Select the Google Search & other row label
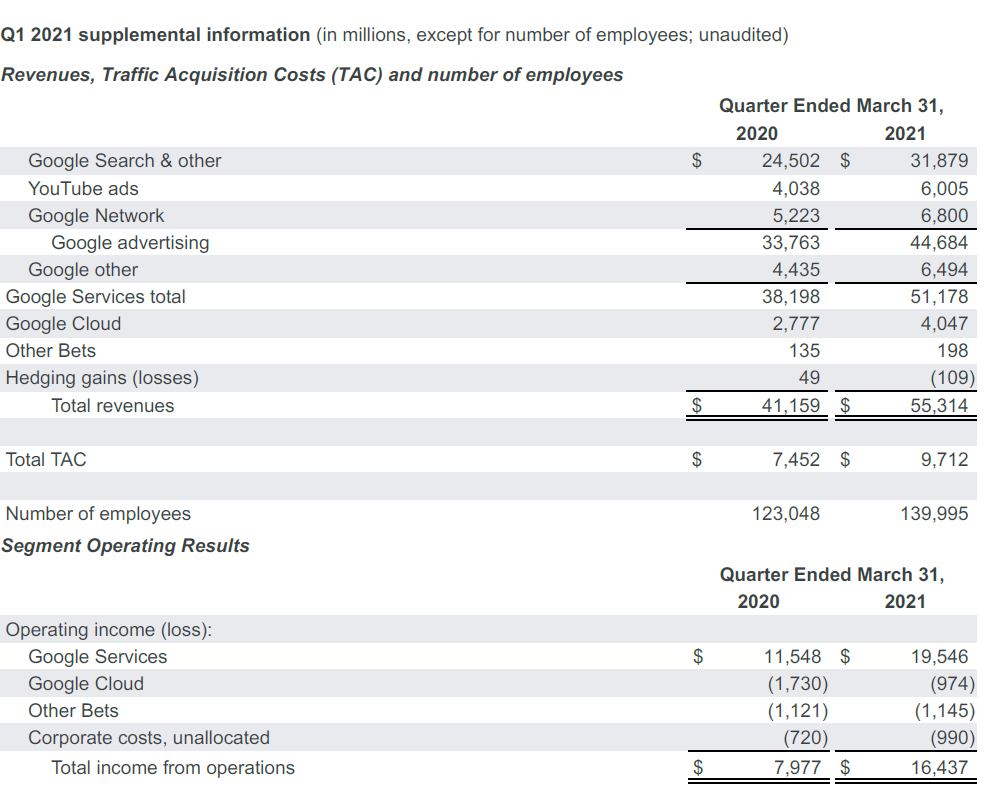This screenshot has height=787, width=984. click(x=125, y=161)
